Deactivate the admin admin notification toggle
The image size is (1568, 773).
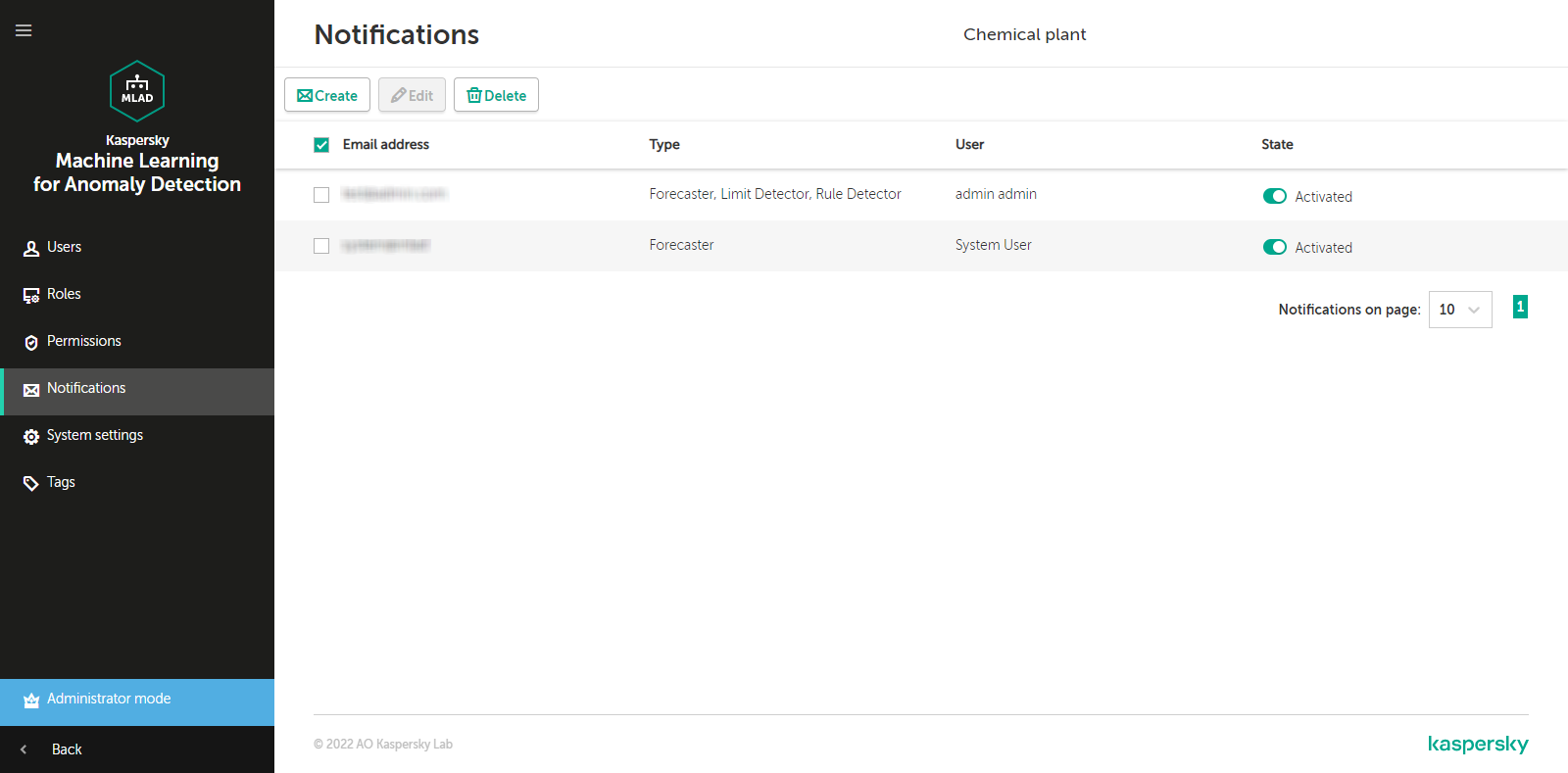click(x=1274, y=196)
